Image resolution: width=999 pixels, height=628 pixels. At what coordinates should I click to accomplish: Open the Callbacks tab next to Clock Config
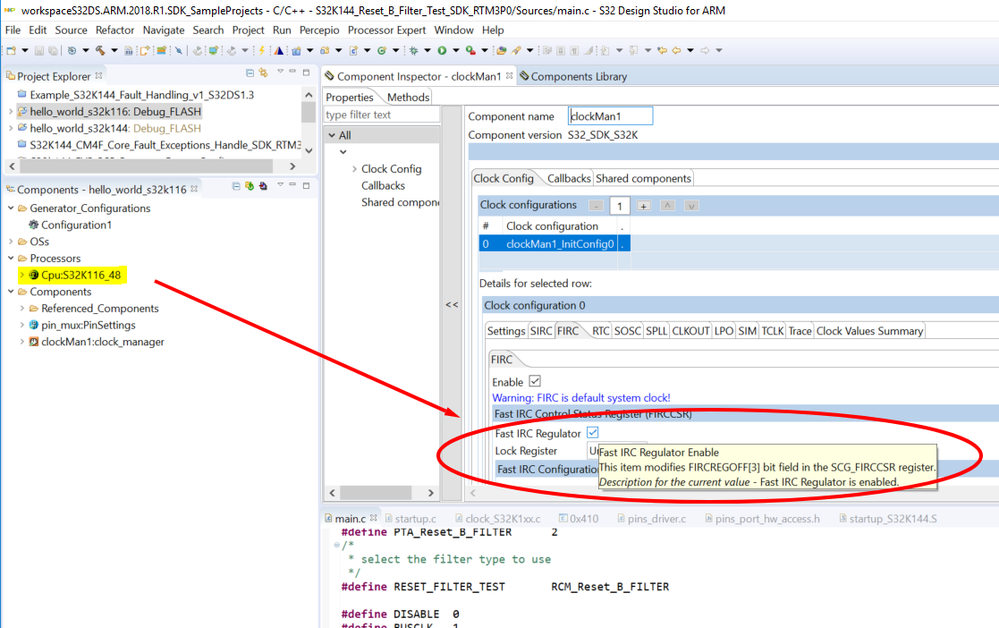[568, 178]
